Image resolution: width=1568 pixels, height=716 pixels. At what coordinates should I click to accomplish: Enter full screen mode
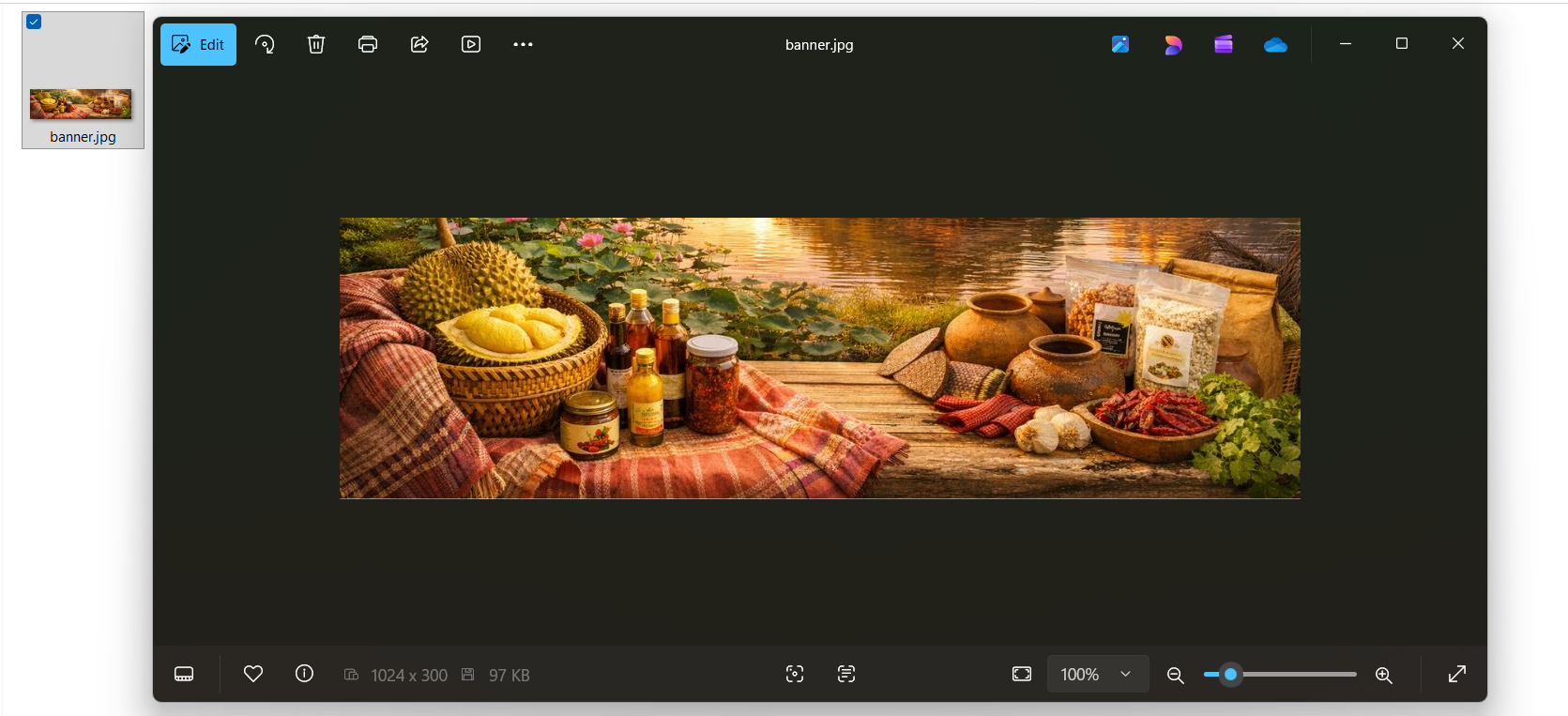pos(1456,674)
